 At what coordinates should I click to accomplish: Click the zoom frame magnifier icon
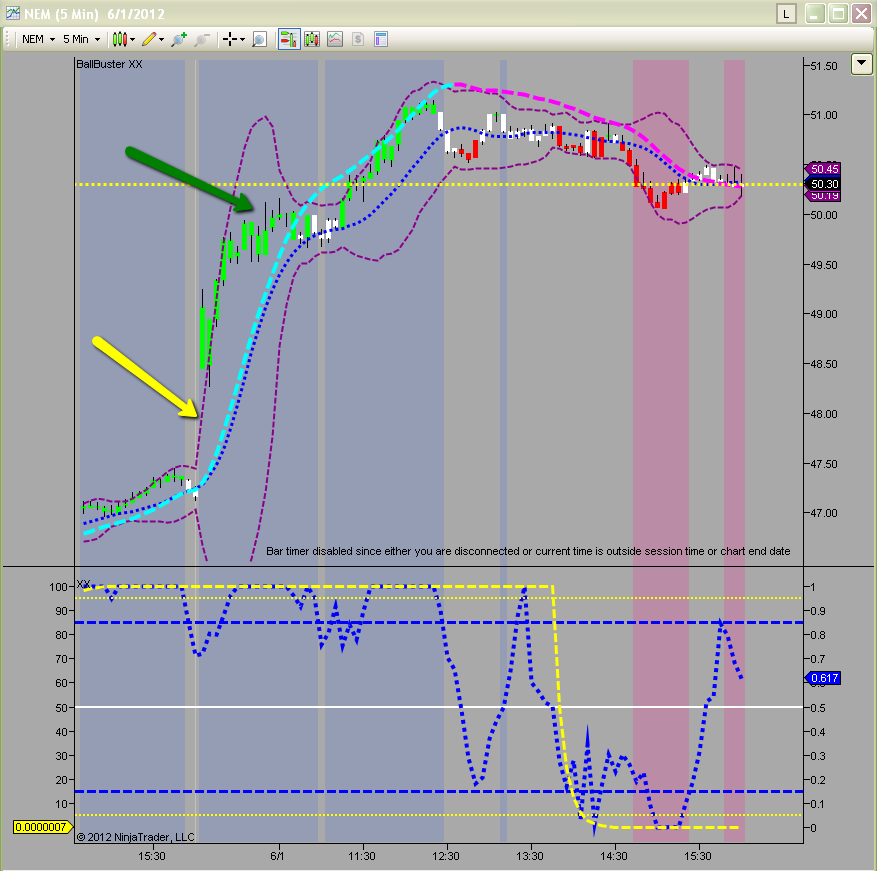tap(260, 39)
